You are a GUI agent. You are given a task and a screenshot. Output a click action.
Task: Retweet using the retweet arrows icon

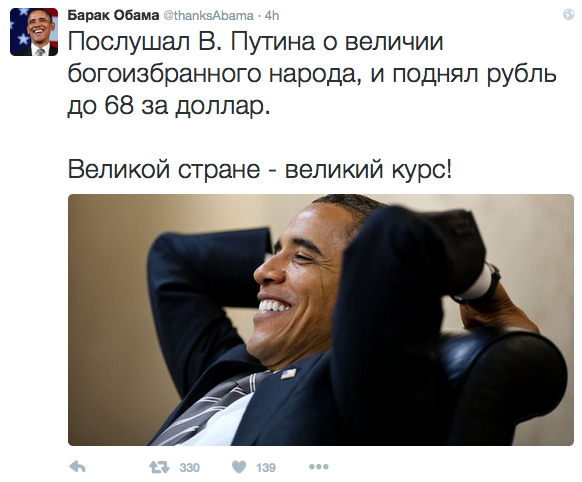159,467
